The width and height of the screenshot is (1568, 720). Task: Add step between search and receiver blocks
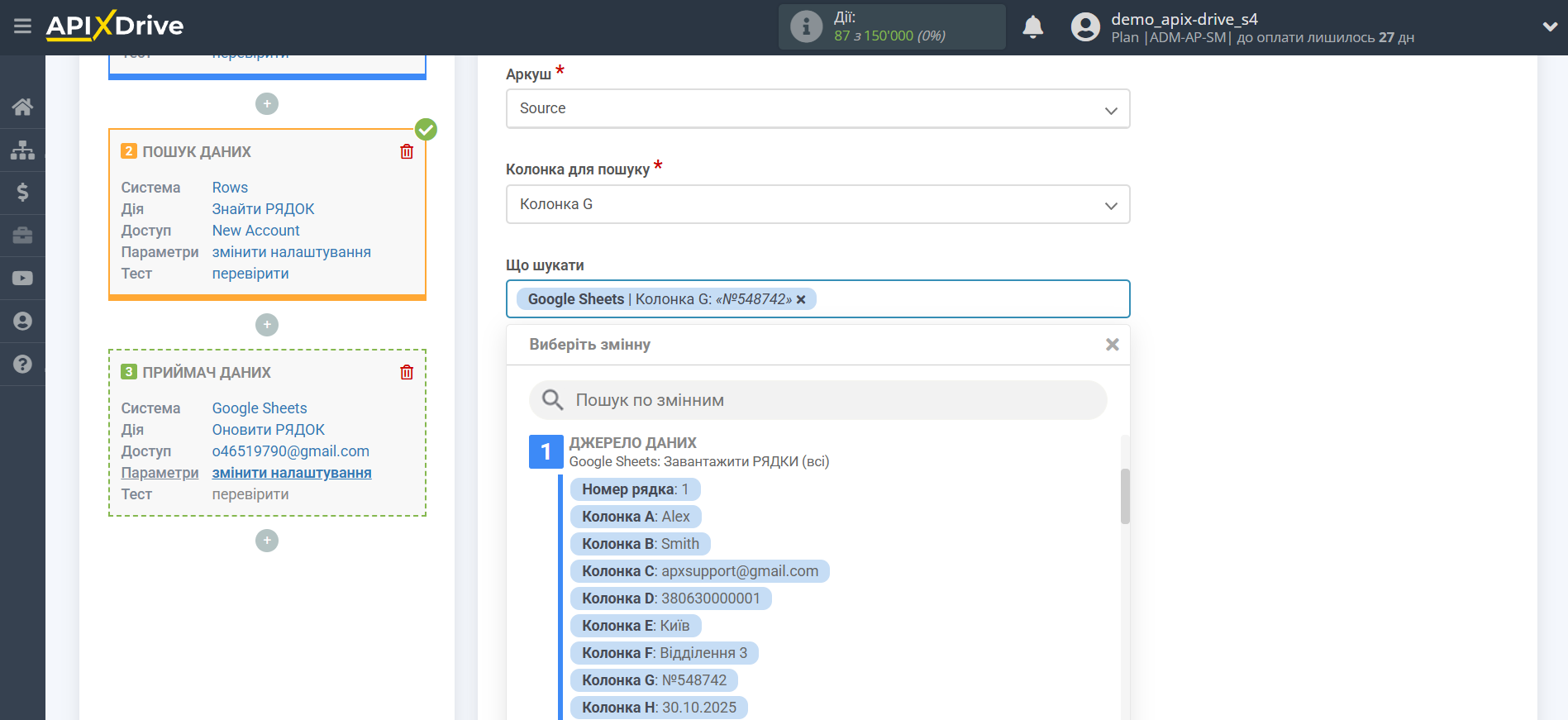pyautogui.click(x=267, y=325)
